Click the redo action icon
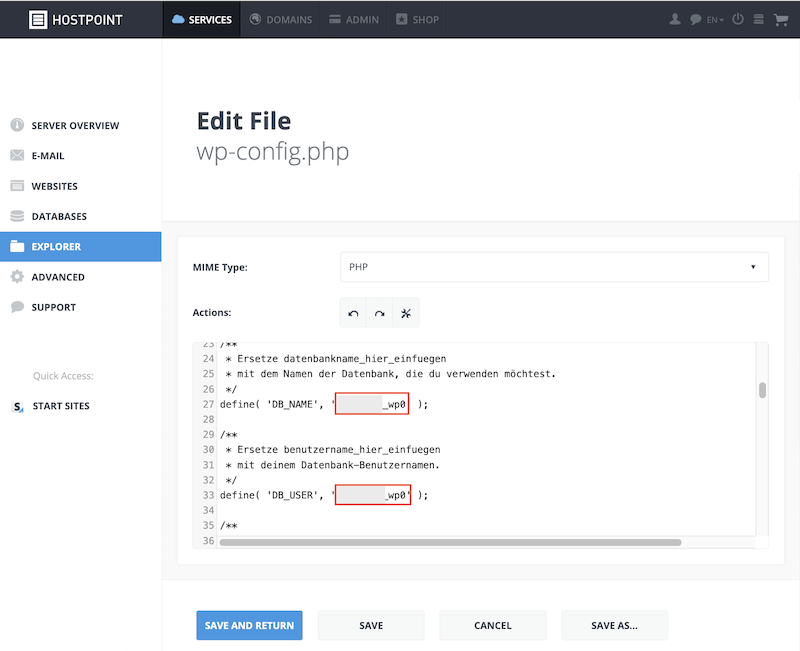800x651 pixels. pyautogui.click(x=380, y=313)
